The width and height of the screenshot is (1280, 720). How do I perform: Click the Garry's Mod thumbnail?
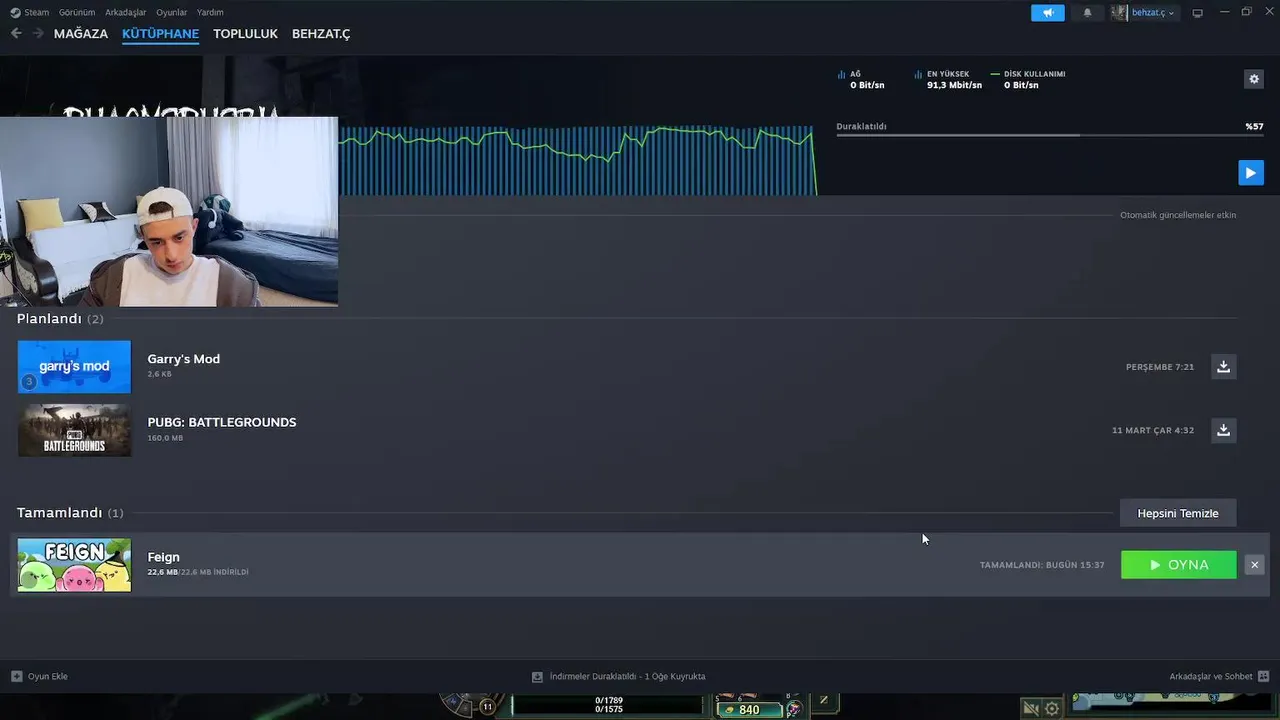point(74,367)
